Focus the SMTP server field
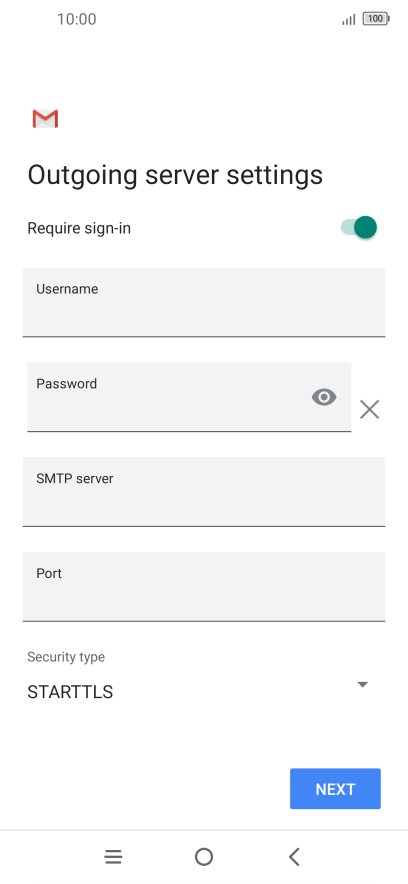The image size is (408, 884). [204, 492]
